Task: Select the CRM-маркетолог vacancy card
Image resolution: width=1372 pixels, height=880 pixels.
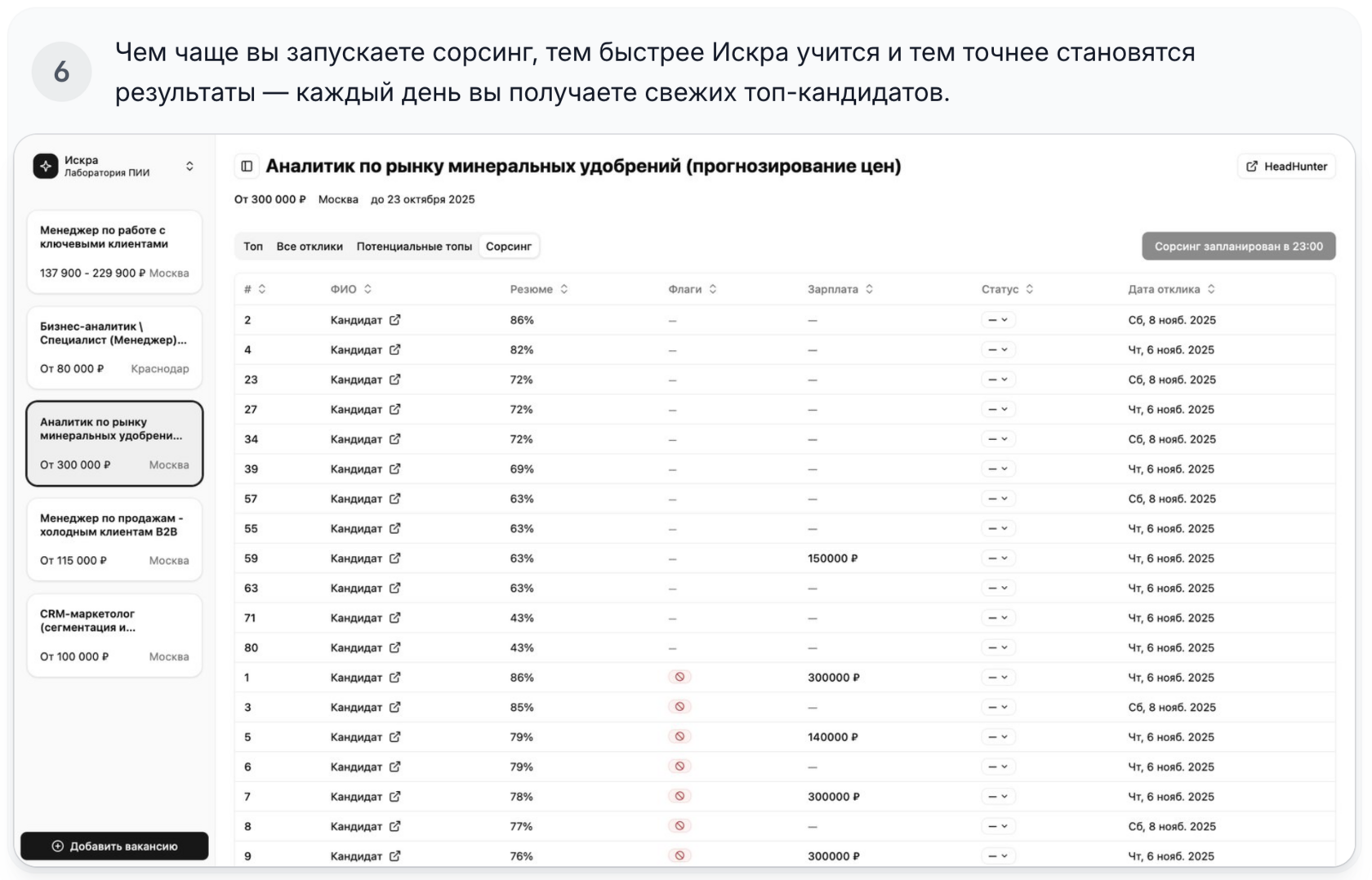Action: coord(114,635)
